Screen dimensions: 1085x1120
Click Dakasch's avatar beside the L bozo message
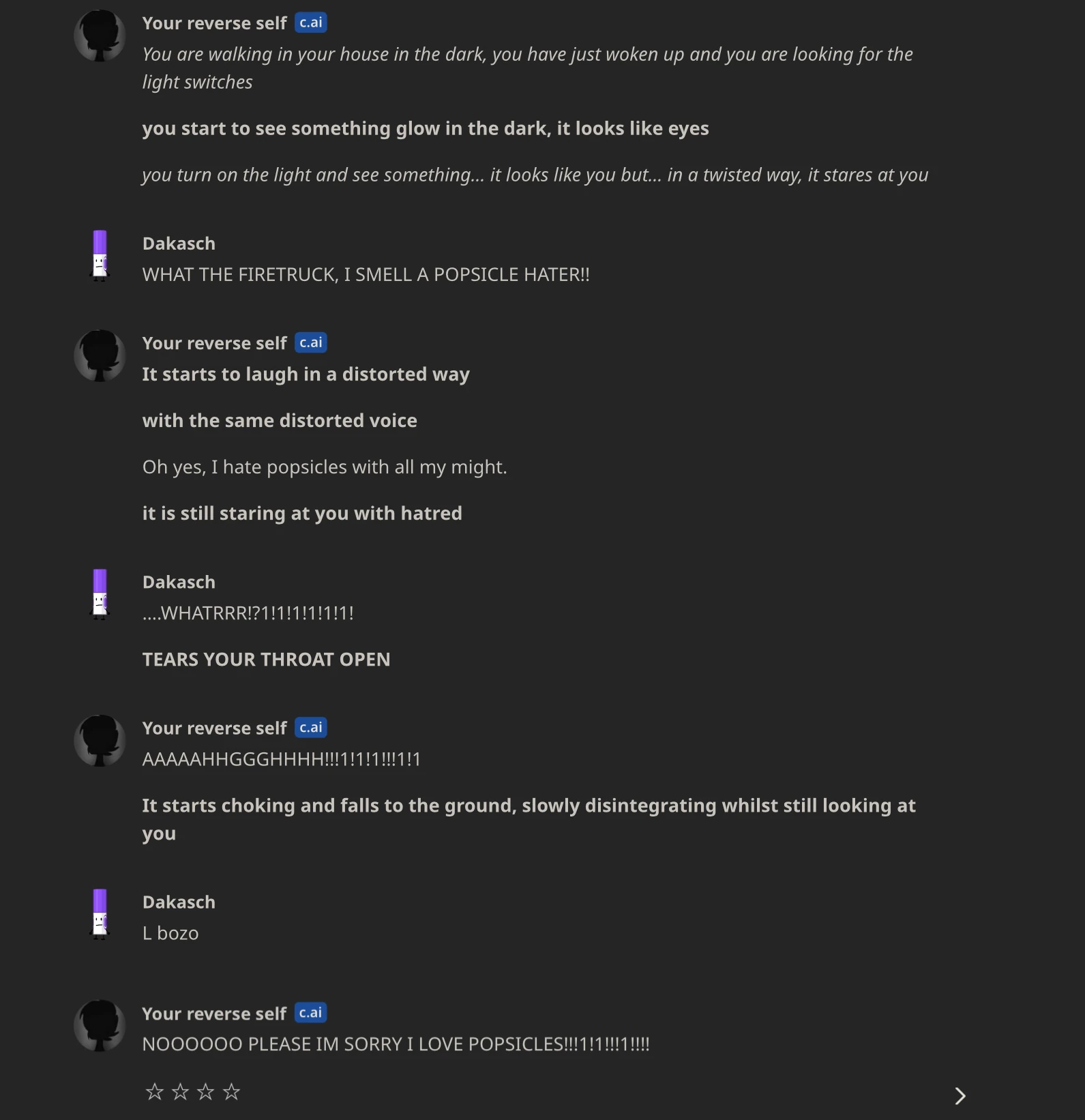click(x=100, y=915)
